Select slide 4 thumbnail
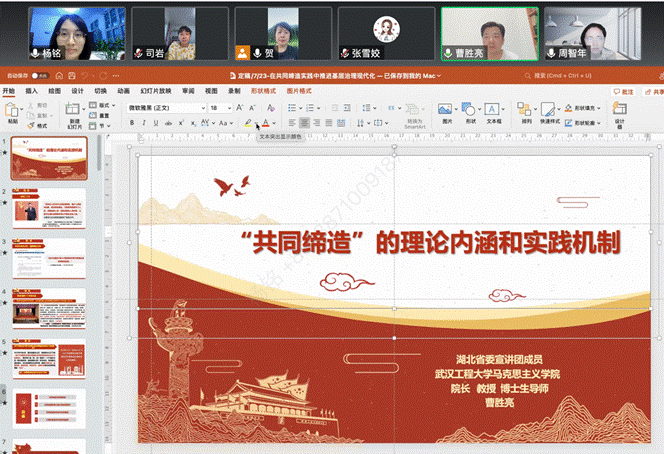The width and height of the screenshot is (664, 454). point(49,309)
